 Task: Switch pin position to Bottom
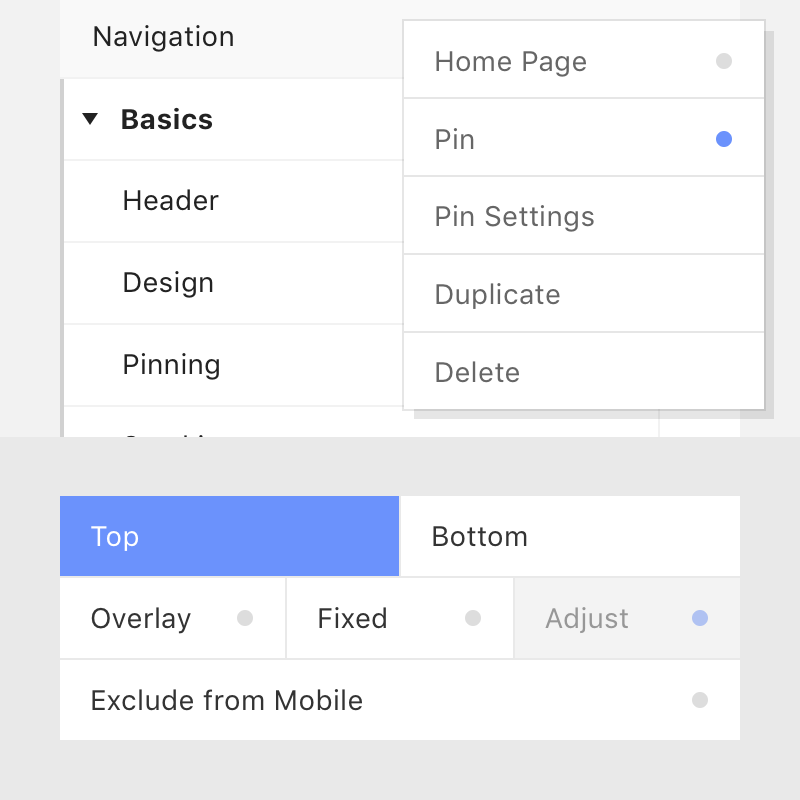570,536
